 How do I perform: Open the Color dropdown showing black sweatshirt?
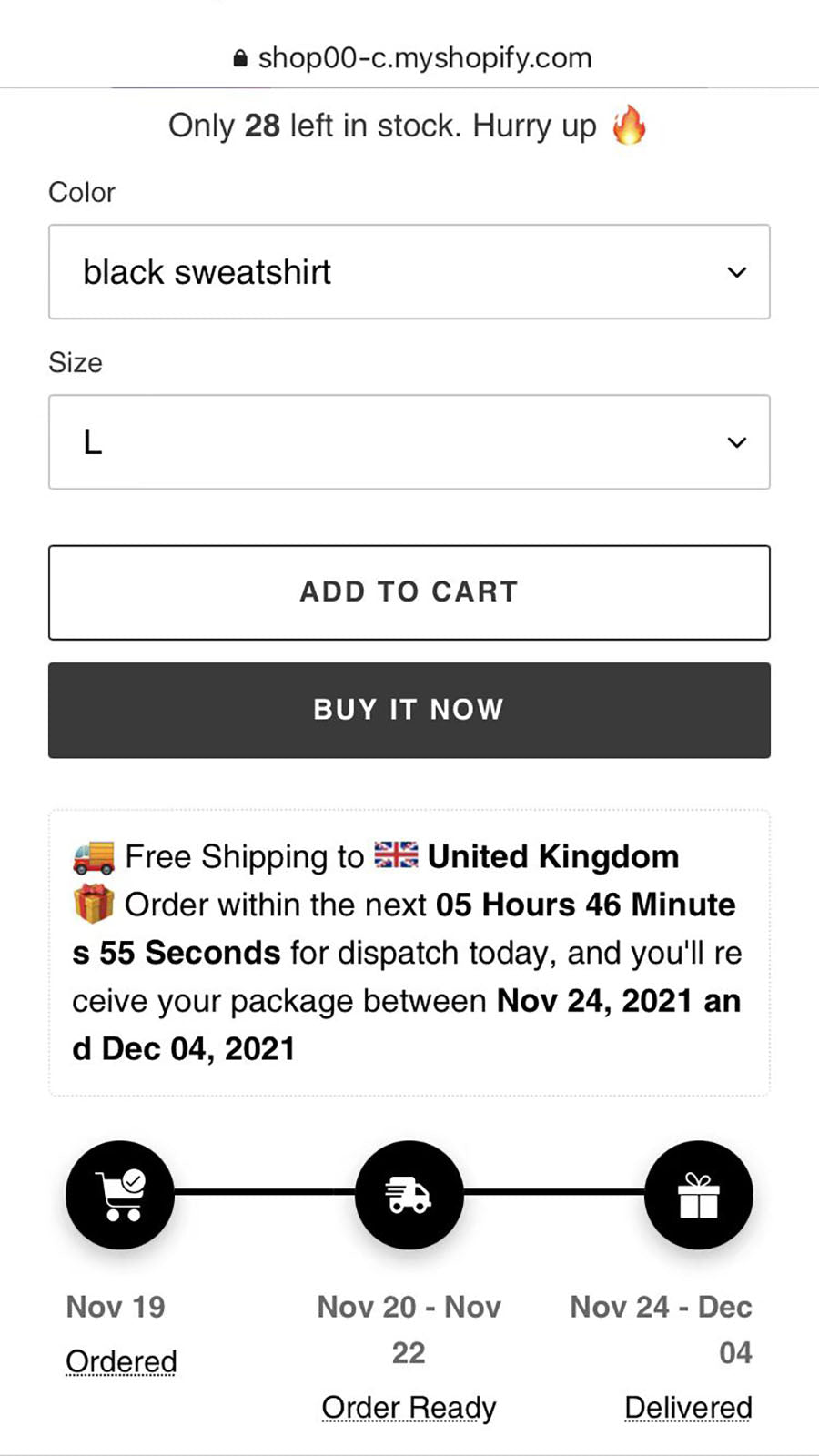click(409, 272)
